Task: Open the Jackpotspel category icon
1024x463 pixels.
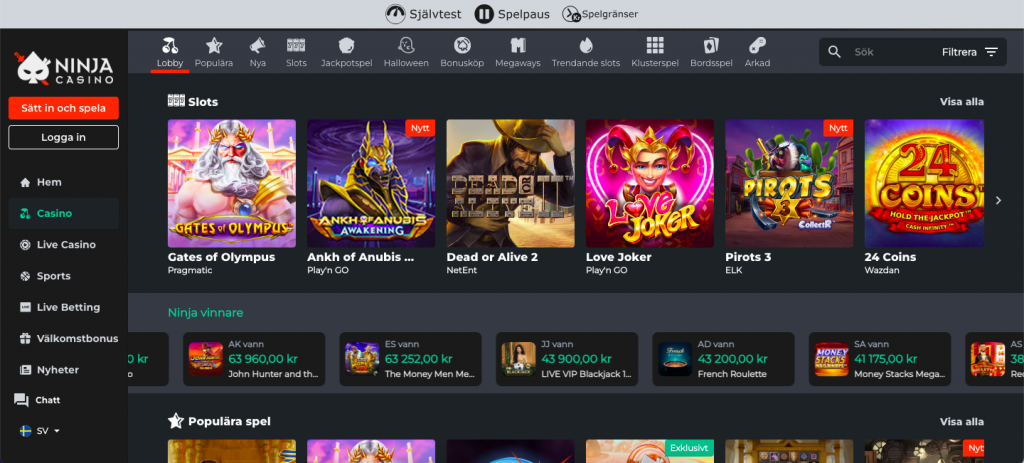Action: pyautogui.click(x=346, y=46)
